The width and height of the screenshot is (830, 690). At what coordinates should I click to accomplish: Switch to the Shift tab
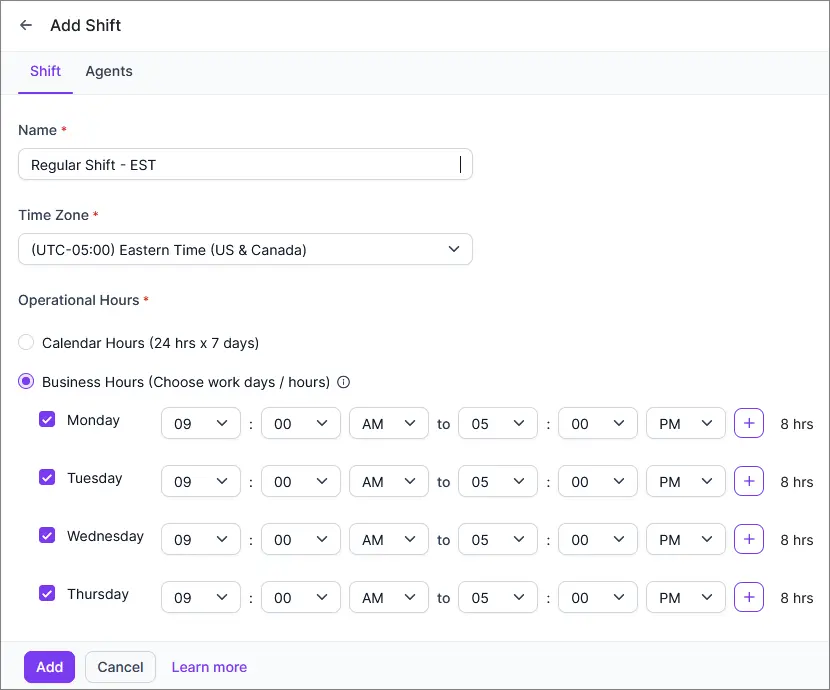point(46,71)
